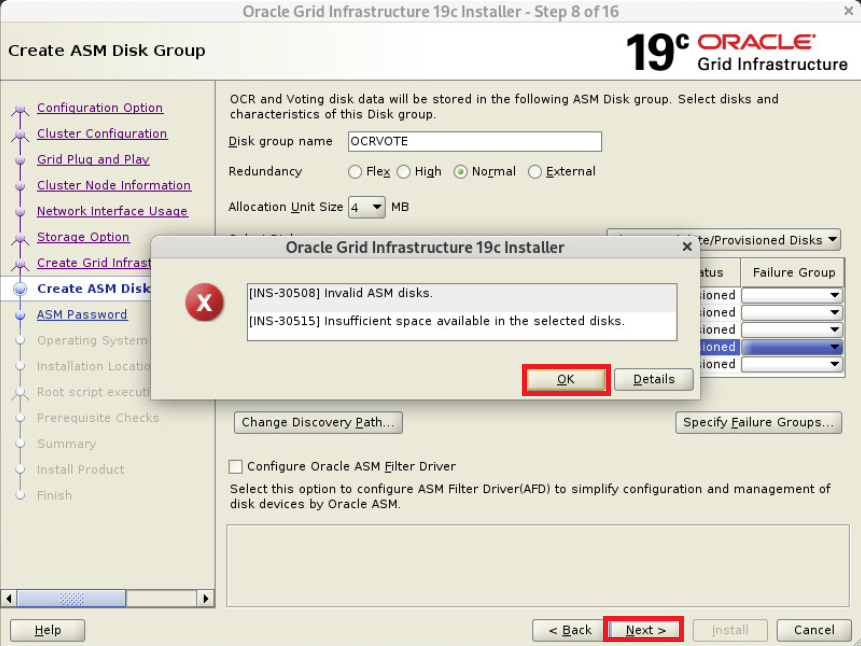861x646 pixels.
Task: Open Details of the error dialog
Action: coord(653,379)
